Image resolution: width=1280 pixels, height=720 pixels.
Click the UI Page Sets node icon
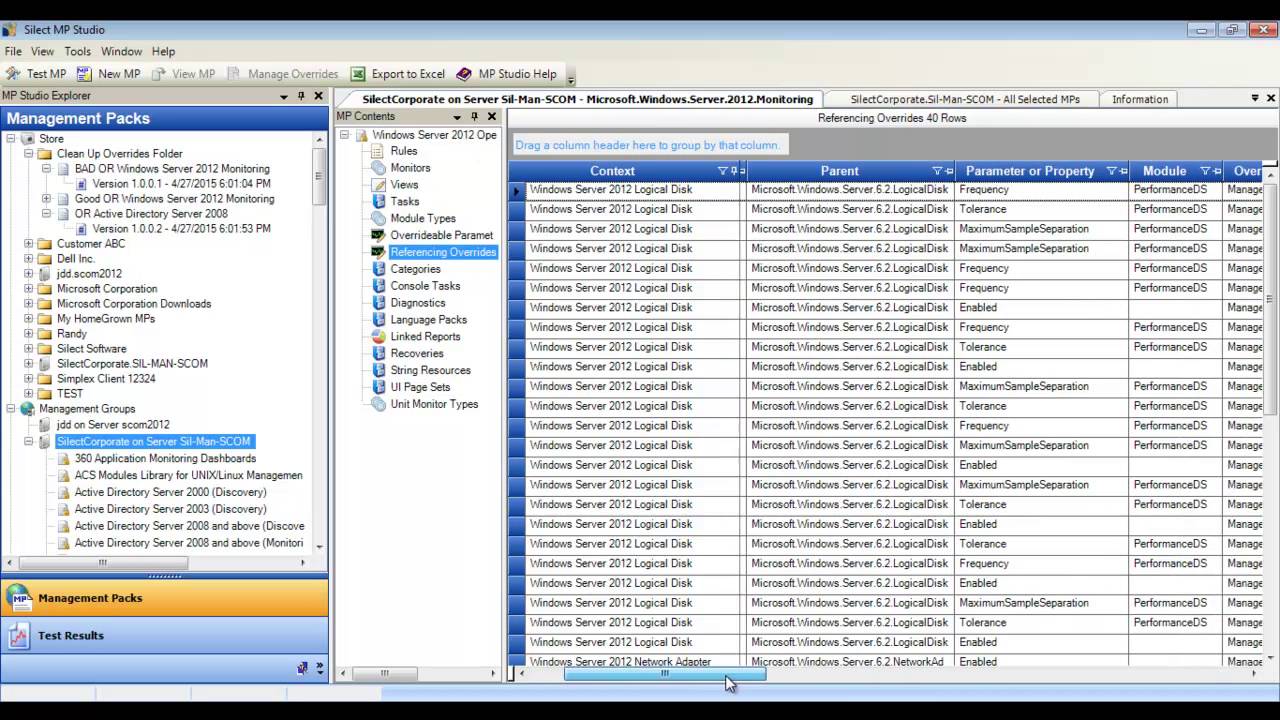click(x=379, y=387)
